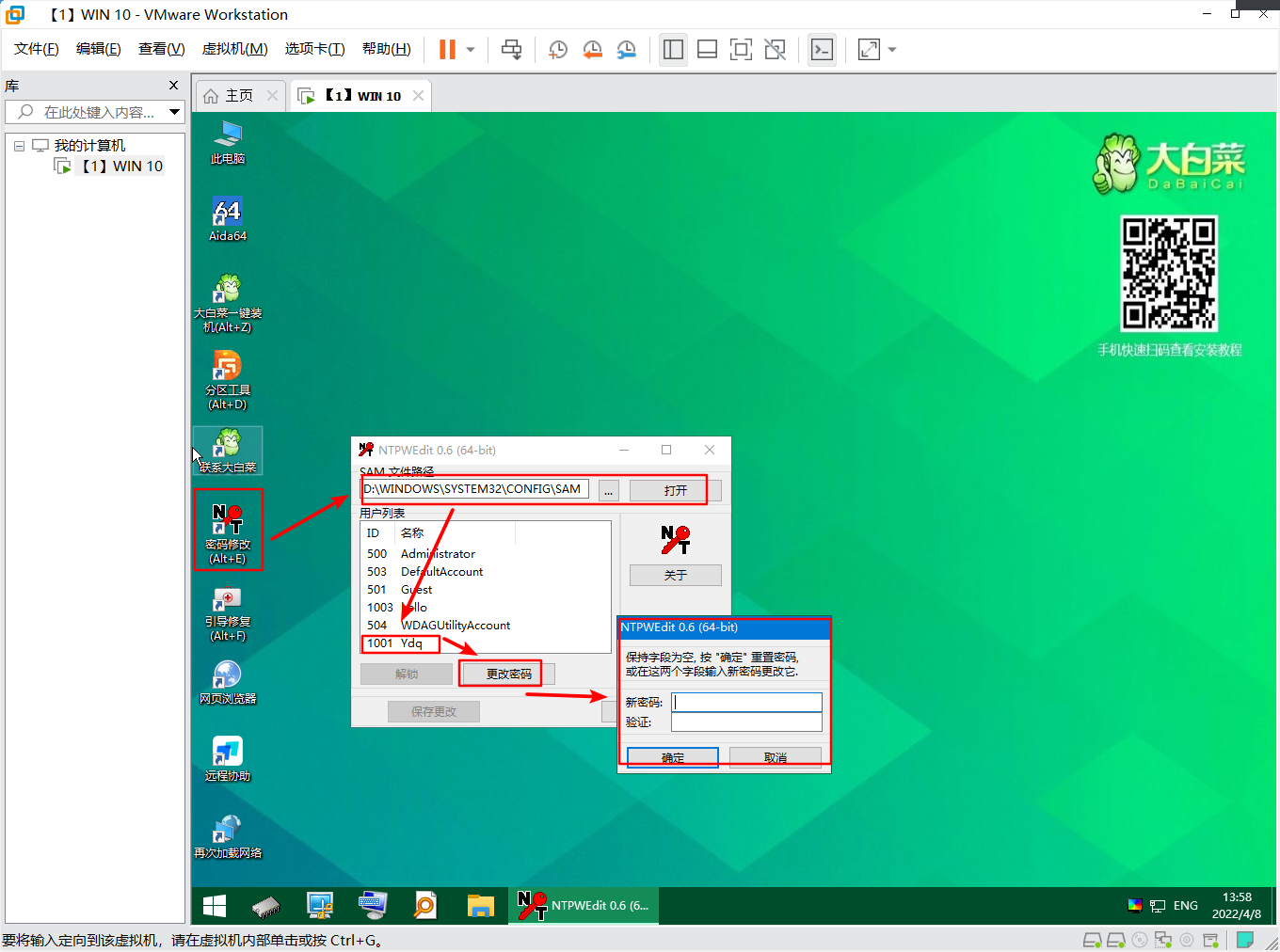Click 再次加载网络 desktop icon
The width and height of the screenshot is (1280, 952).
tap(227, 836)
